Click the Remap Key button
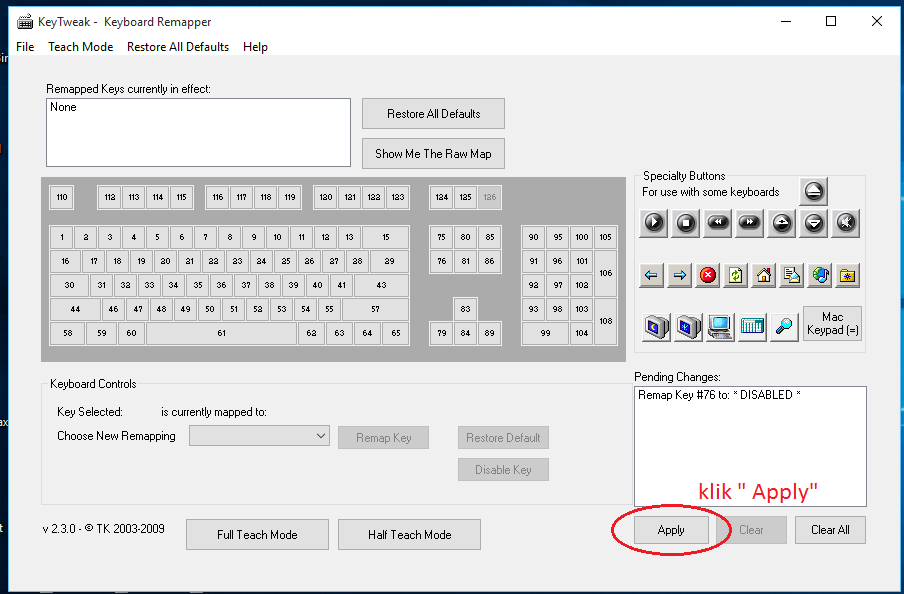The width and height of the screenshot is (904, 594). click(383, 438)
